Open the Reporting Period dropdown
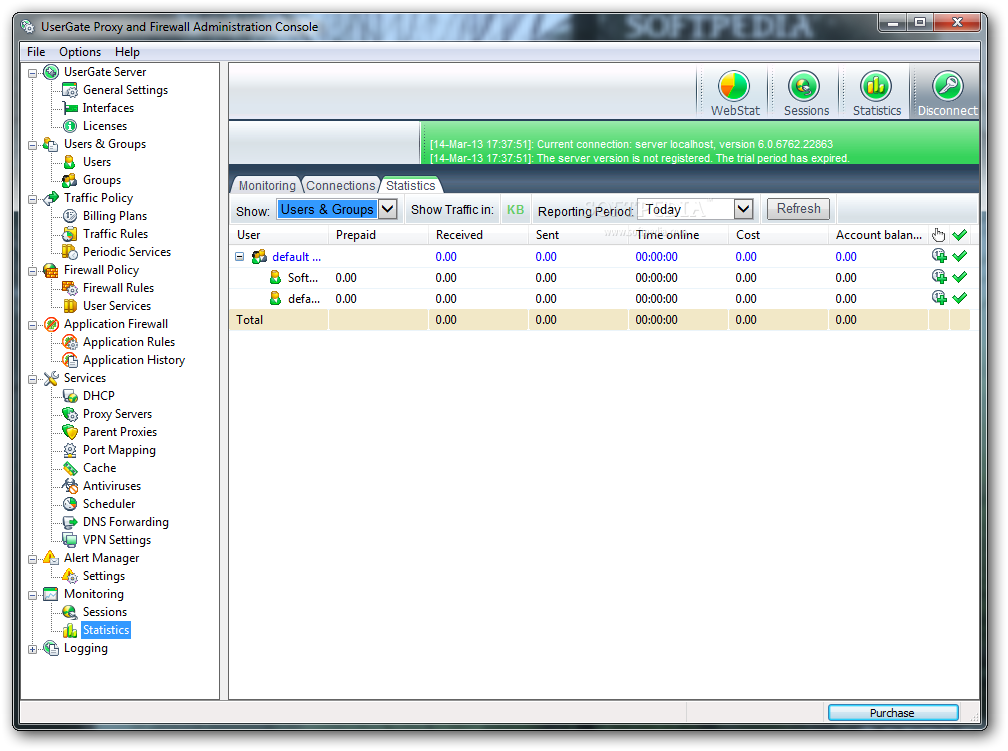The image size is (1008, 751). [743, 209]
